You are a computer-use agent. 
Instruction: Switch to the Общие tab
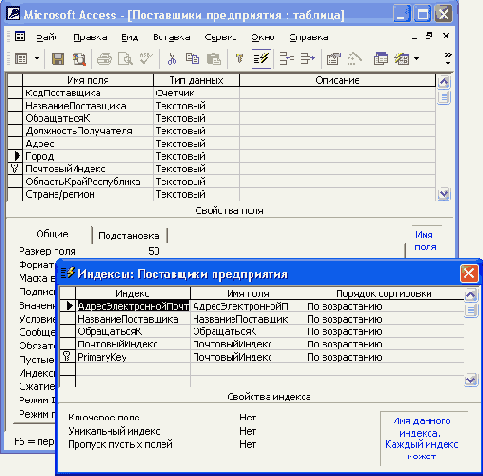pyautogui.click(x=52, y=234)
